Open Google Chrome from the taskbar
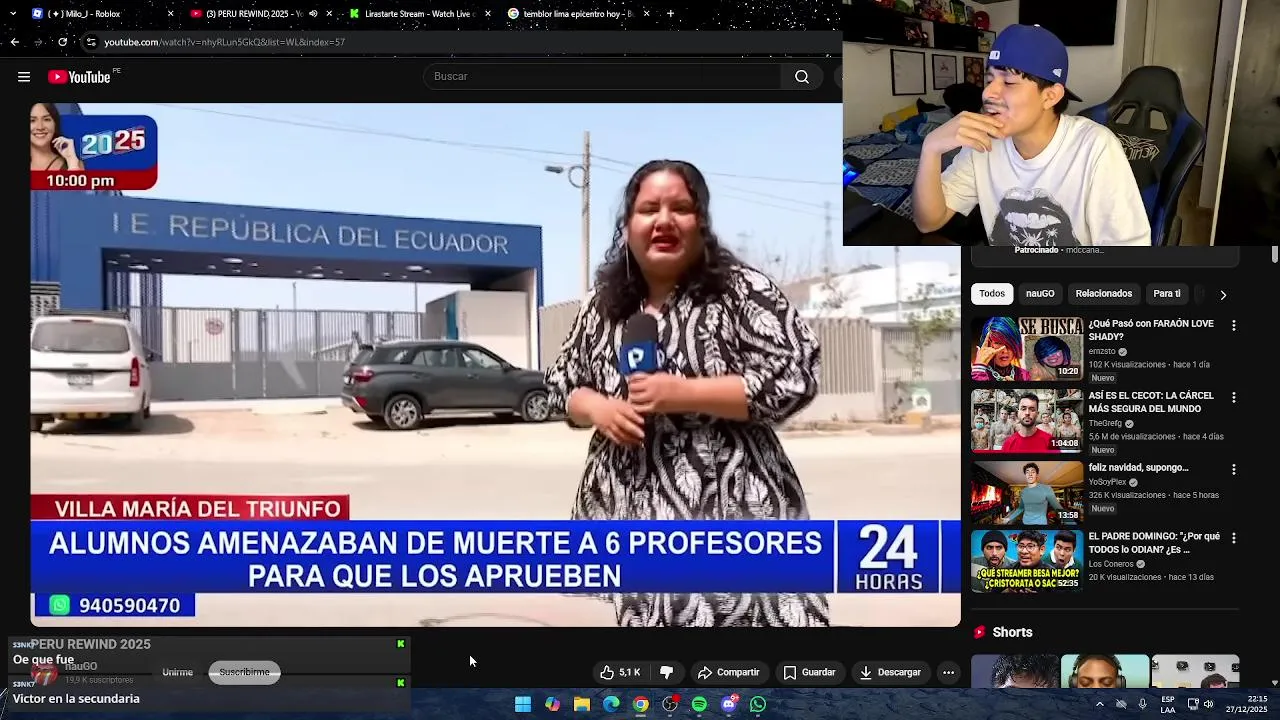The image size is (1280, 720). (x=641, y=704)
